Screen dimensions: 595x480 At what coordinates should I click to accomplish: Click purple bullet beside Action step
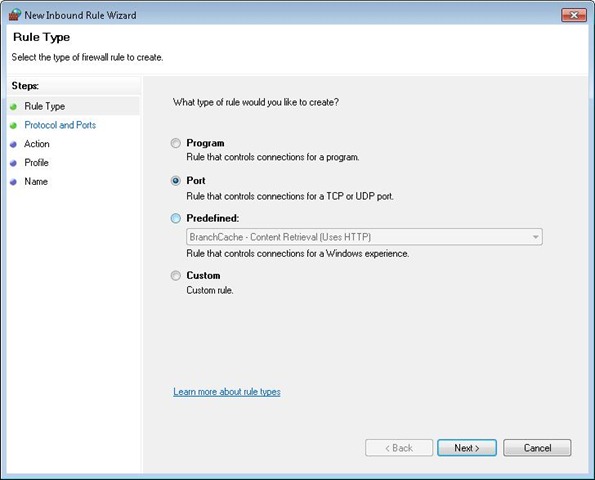[14, 145]
